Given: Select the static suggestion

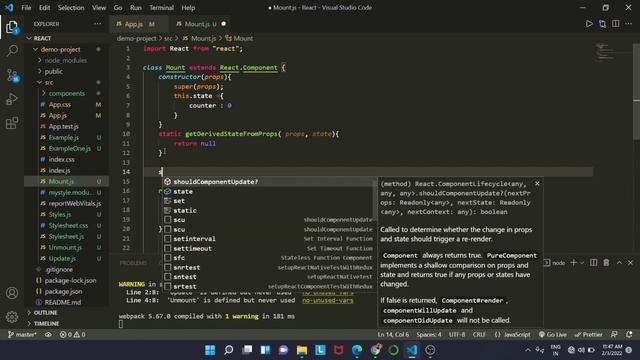Looking at the screenshot, I should pyautogui.click(x=268, y=211).
